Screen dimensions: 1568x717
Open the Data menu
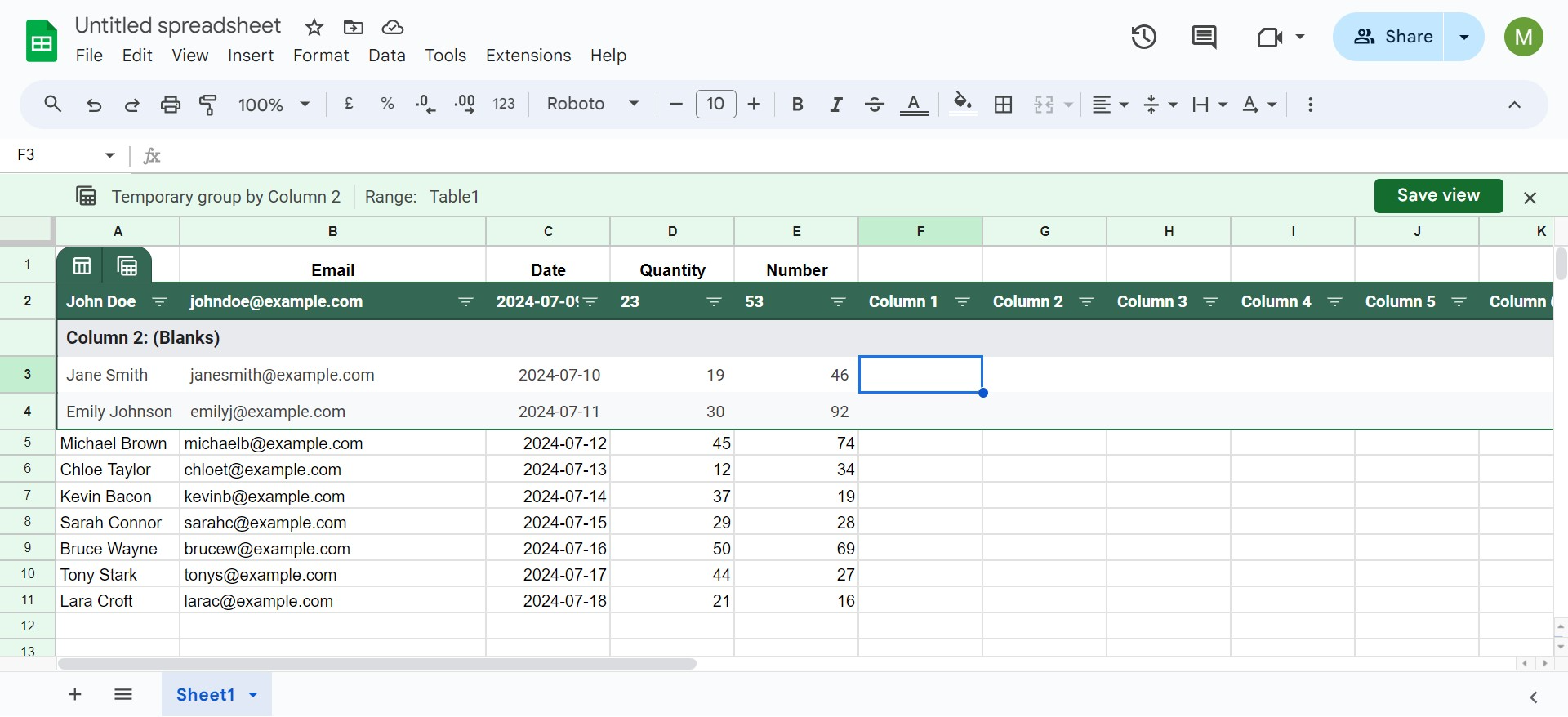tap(387, 56)
